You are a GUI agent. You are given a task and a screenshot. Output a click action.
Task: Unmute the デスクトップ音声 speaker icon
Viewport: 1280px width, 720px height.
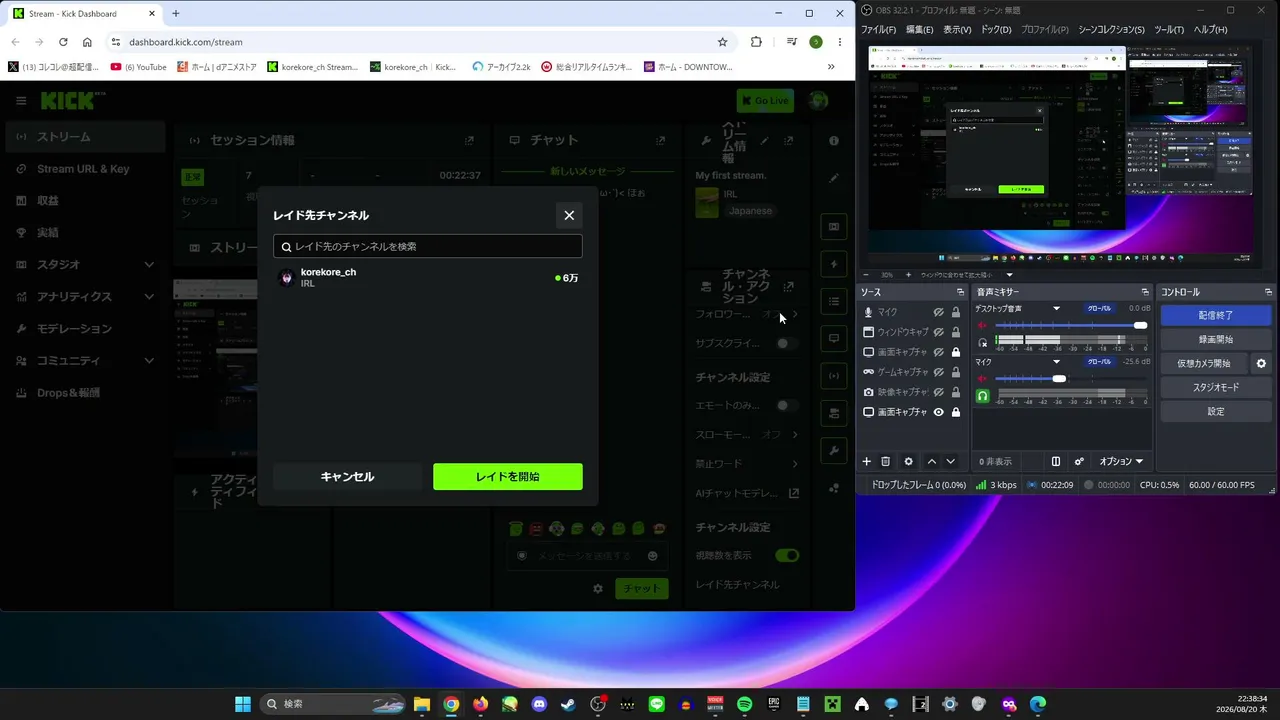982,326
